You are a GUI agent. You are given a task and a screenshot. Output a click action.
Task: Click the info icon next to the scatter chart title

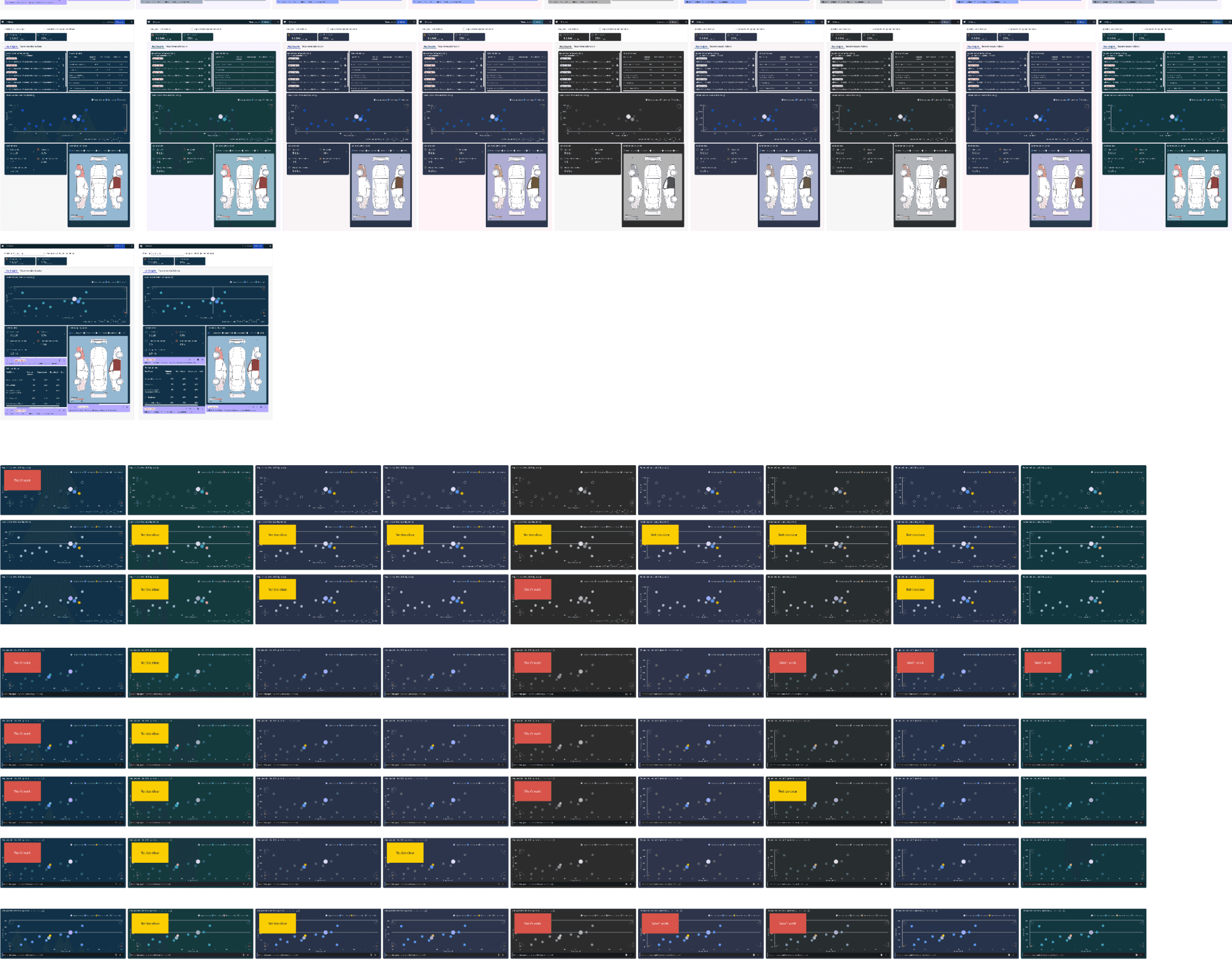34,95
